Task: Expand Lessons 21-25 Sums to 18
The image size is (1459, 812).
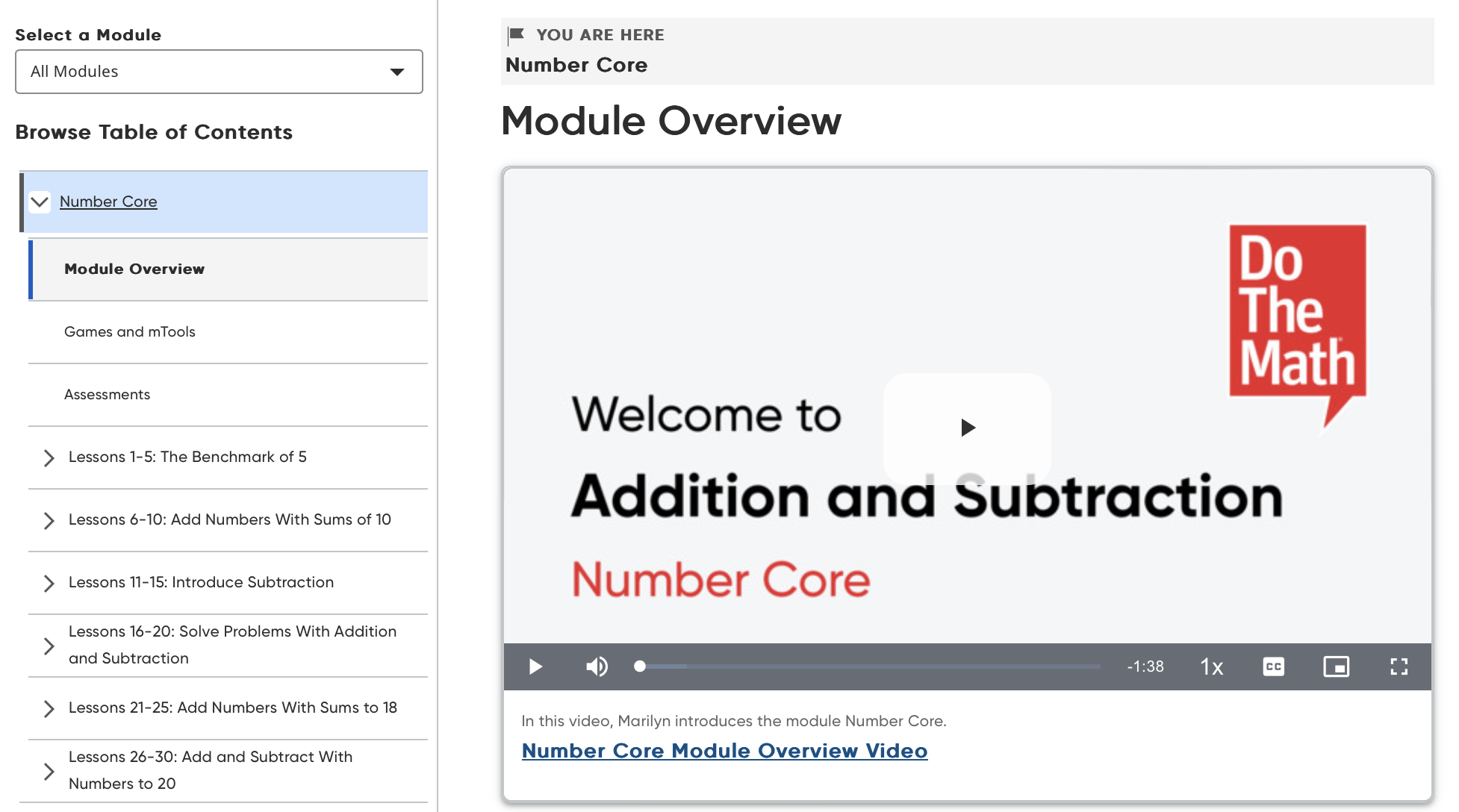Action: 49,708
